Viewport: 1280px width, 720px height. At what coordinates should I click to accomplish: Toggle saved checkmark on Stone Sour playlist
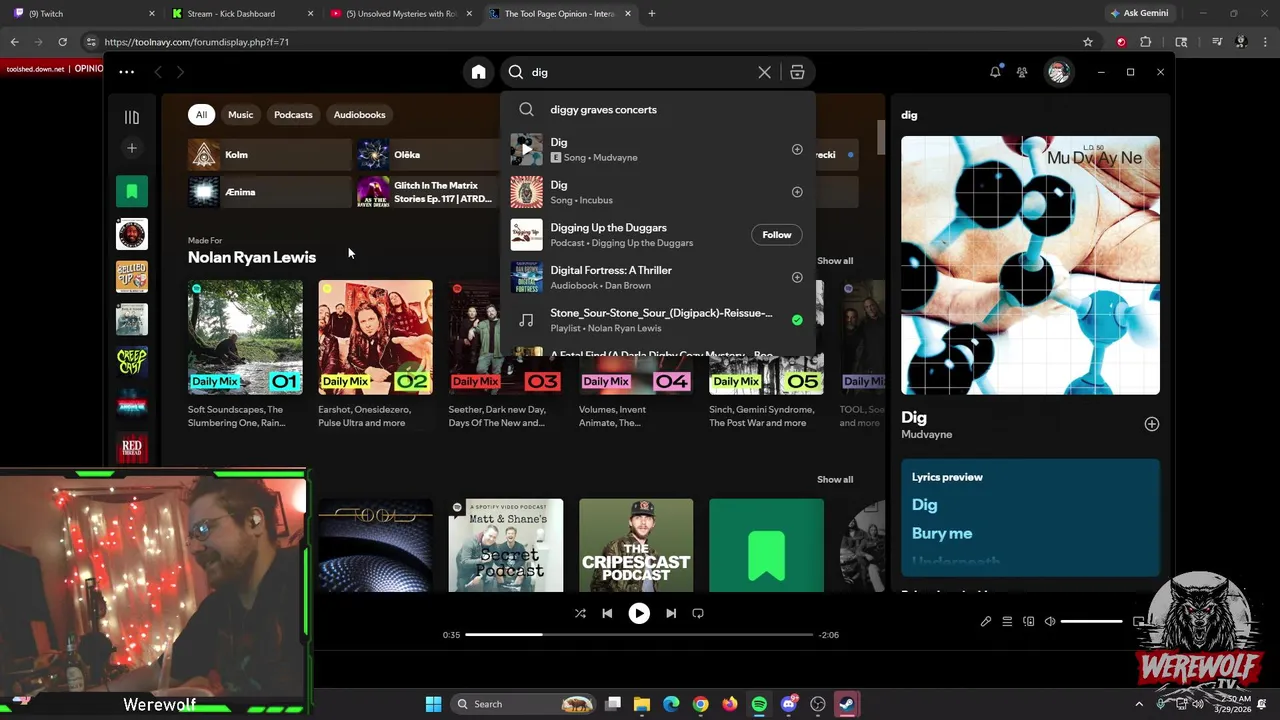[x=797, y=320]
